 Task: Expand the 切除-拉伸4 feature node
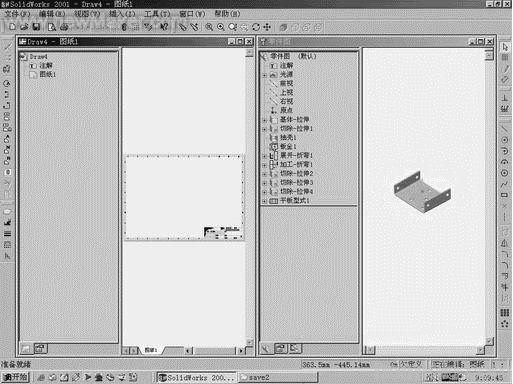click(x=265, y=192)
